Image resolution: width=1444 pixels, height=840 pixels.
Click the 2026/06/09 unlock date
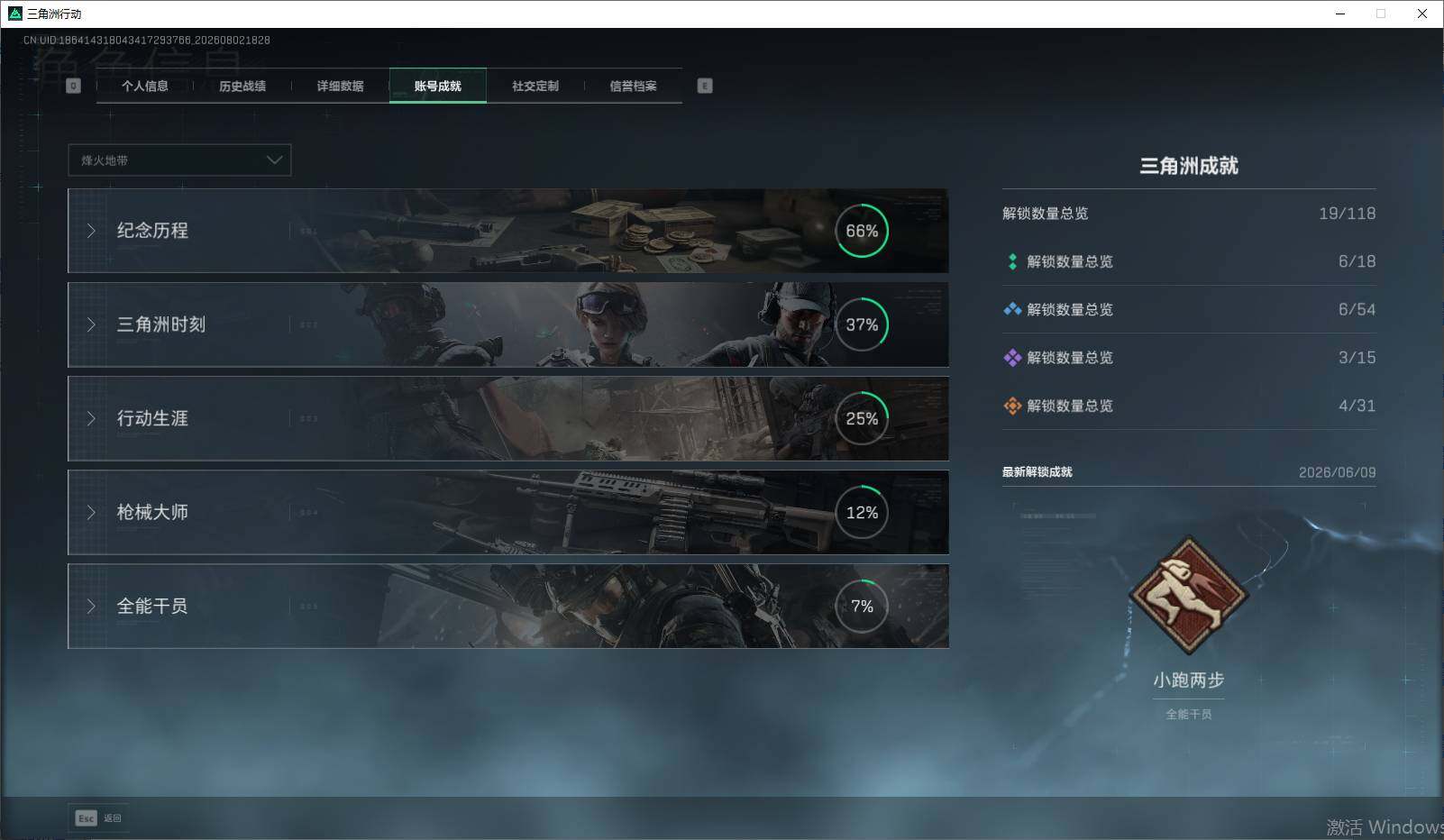click(x=1338, y=472)
